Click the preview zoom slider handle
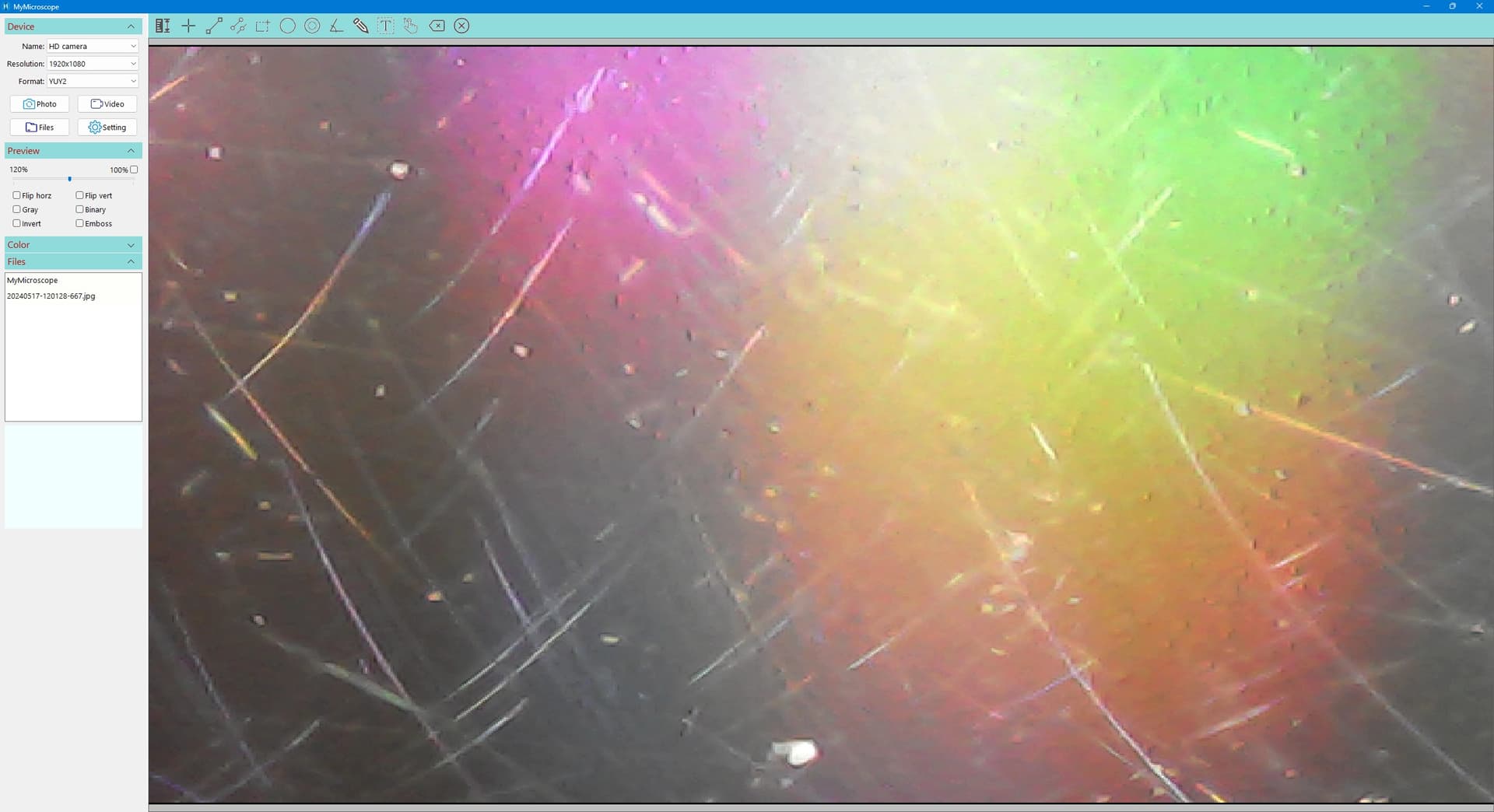 tap(69, 180)
